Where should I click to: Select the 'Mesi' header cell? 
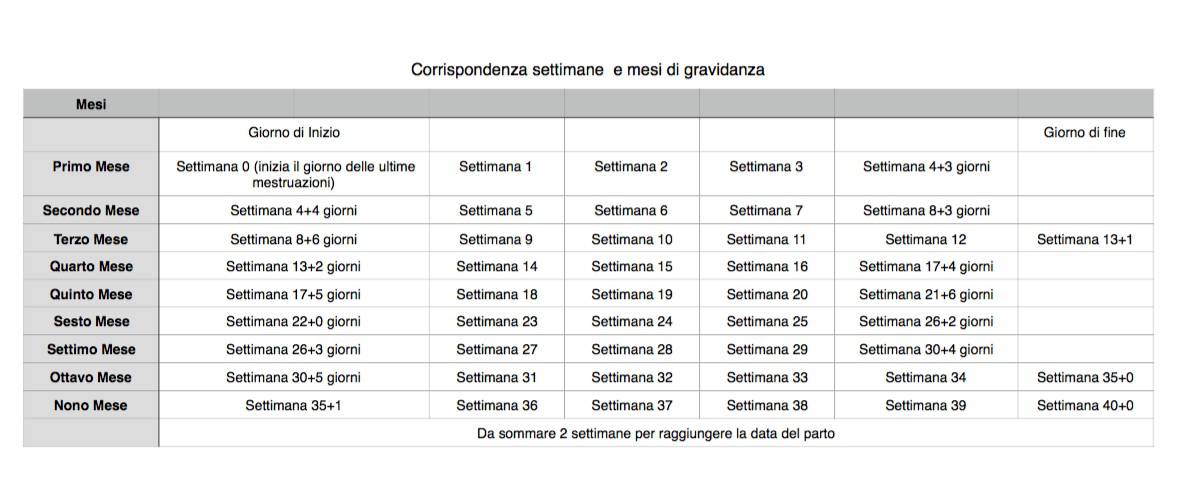click(91, 104)
